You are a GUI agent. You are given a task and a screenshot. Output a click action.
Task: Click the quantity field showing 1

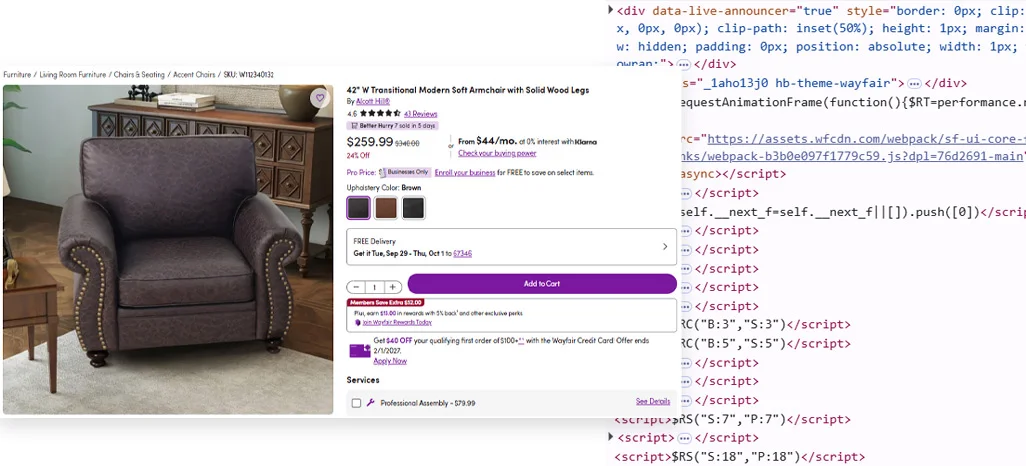[374, 287]
